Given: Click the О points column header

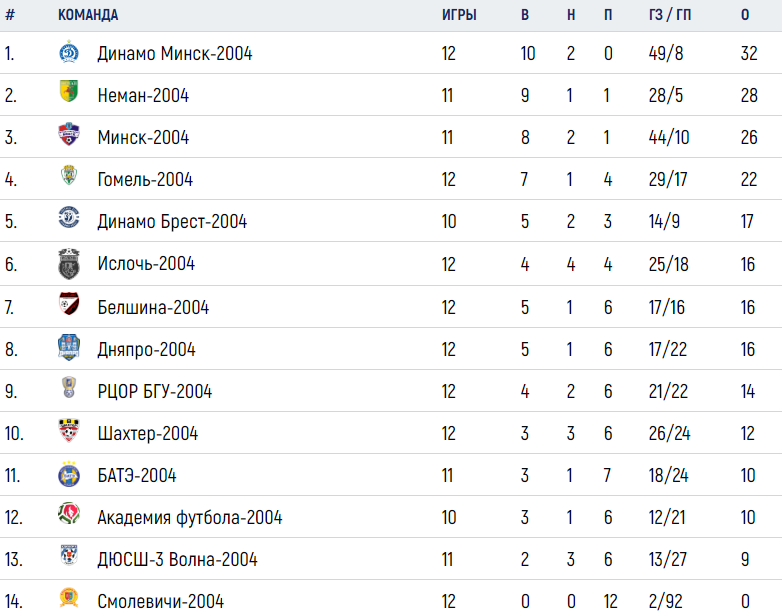Looking at the screenshot, I should (745, 15).
